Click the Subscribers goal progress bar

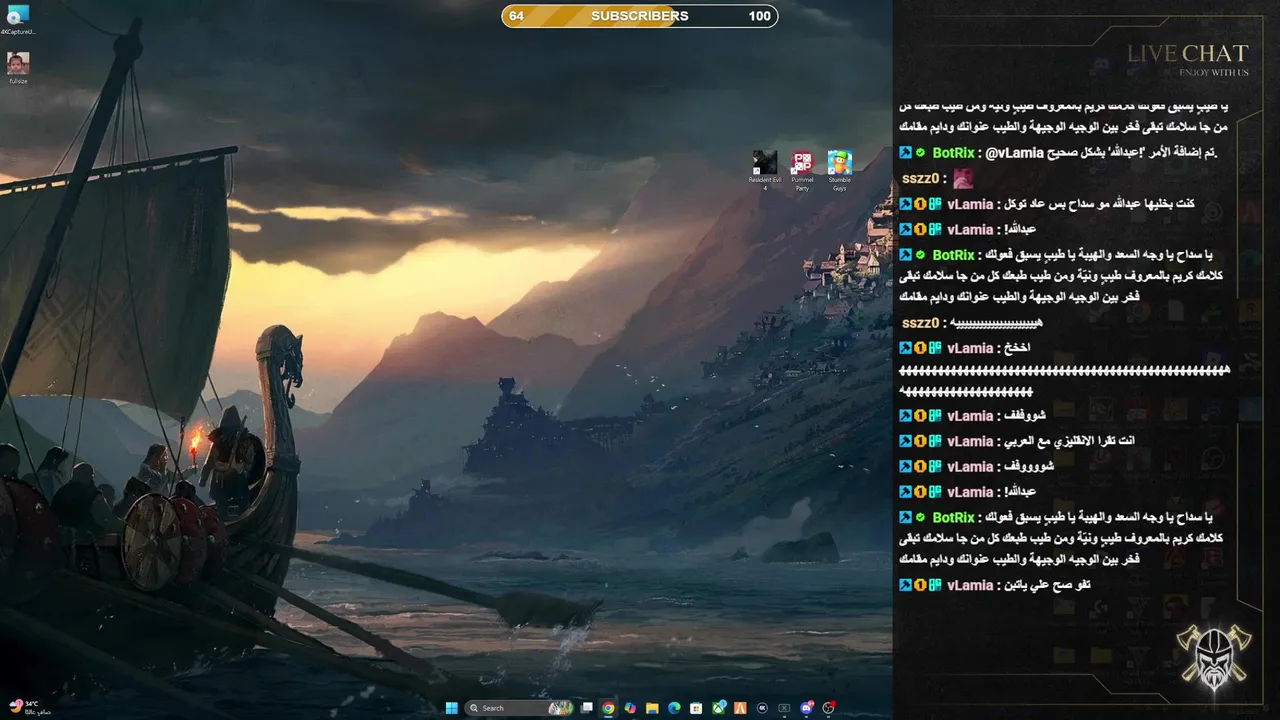point(640,16)
